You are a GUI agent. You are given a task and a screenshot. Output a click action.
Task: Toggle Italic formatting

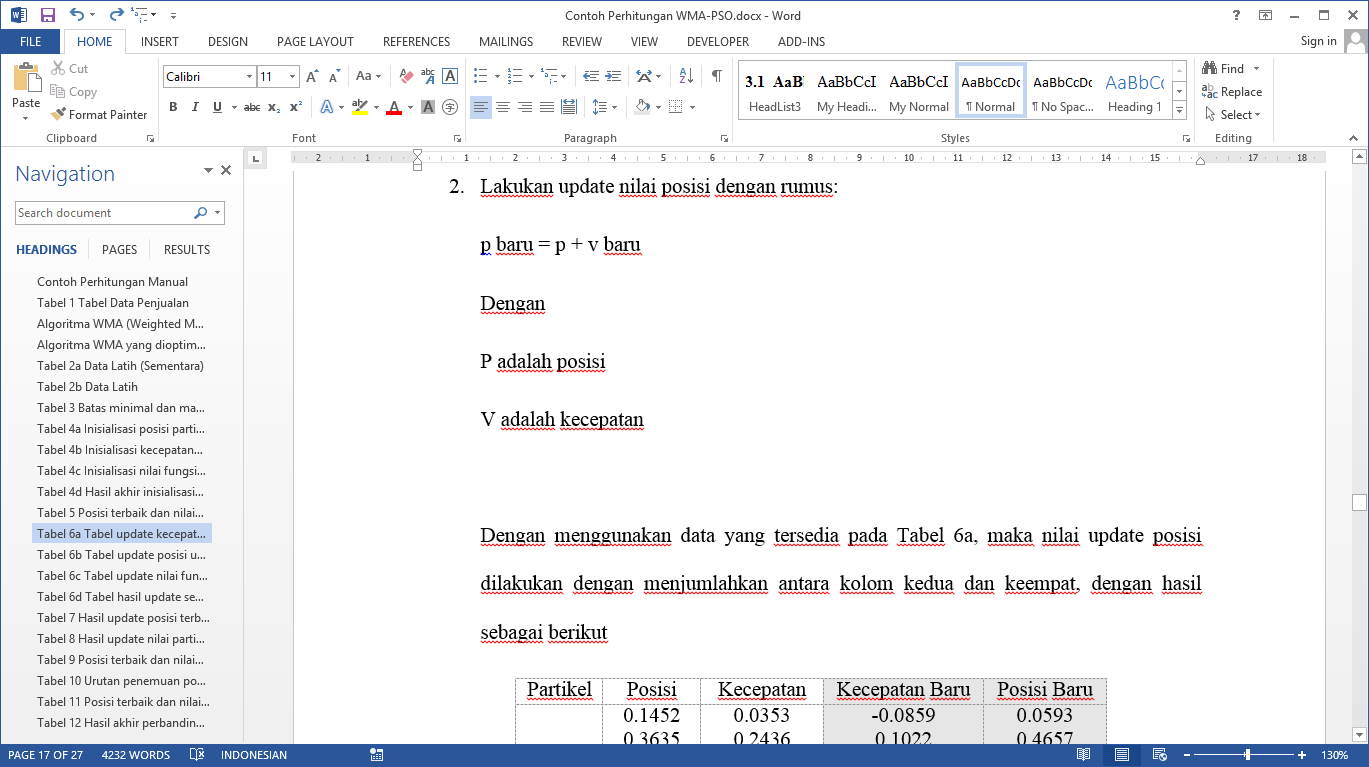pyautogui.click(x=195, y=107)
